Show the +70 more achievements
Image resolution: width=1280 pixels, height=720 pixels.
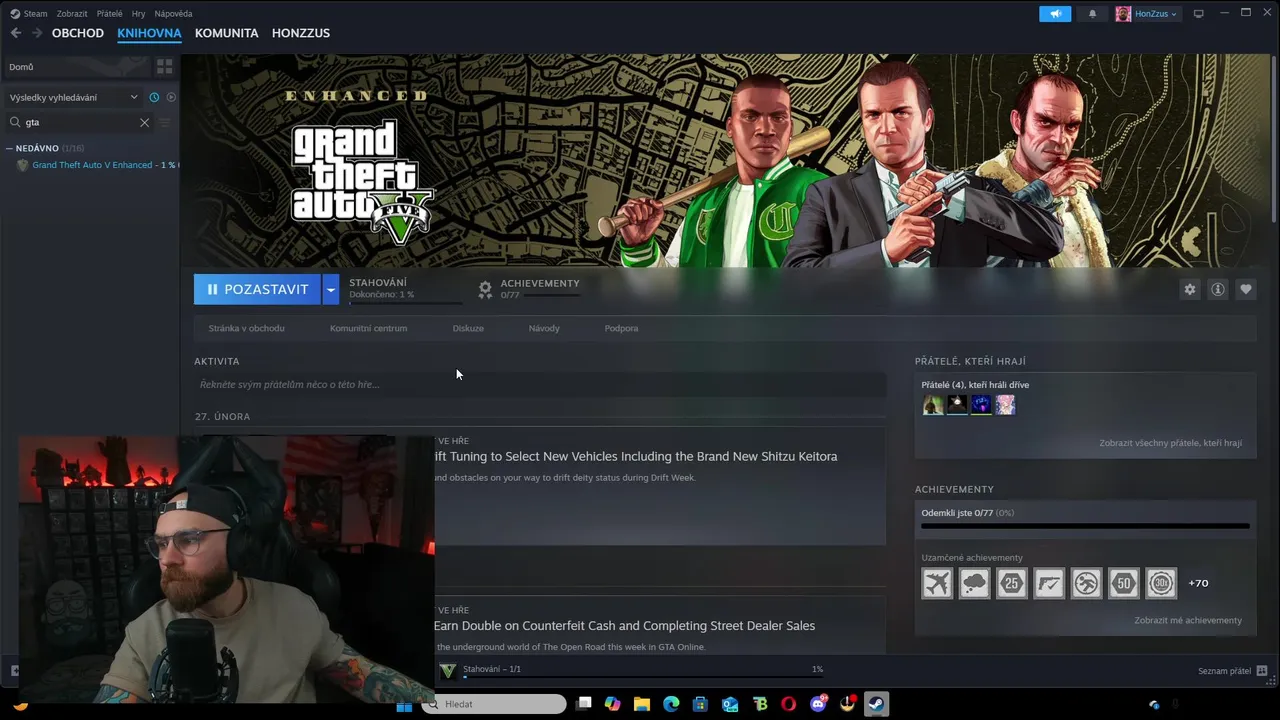pyautogui.click(x=1198, y=583)
